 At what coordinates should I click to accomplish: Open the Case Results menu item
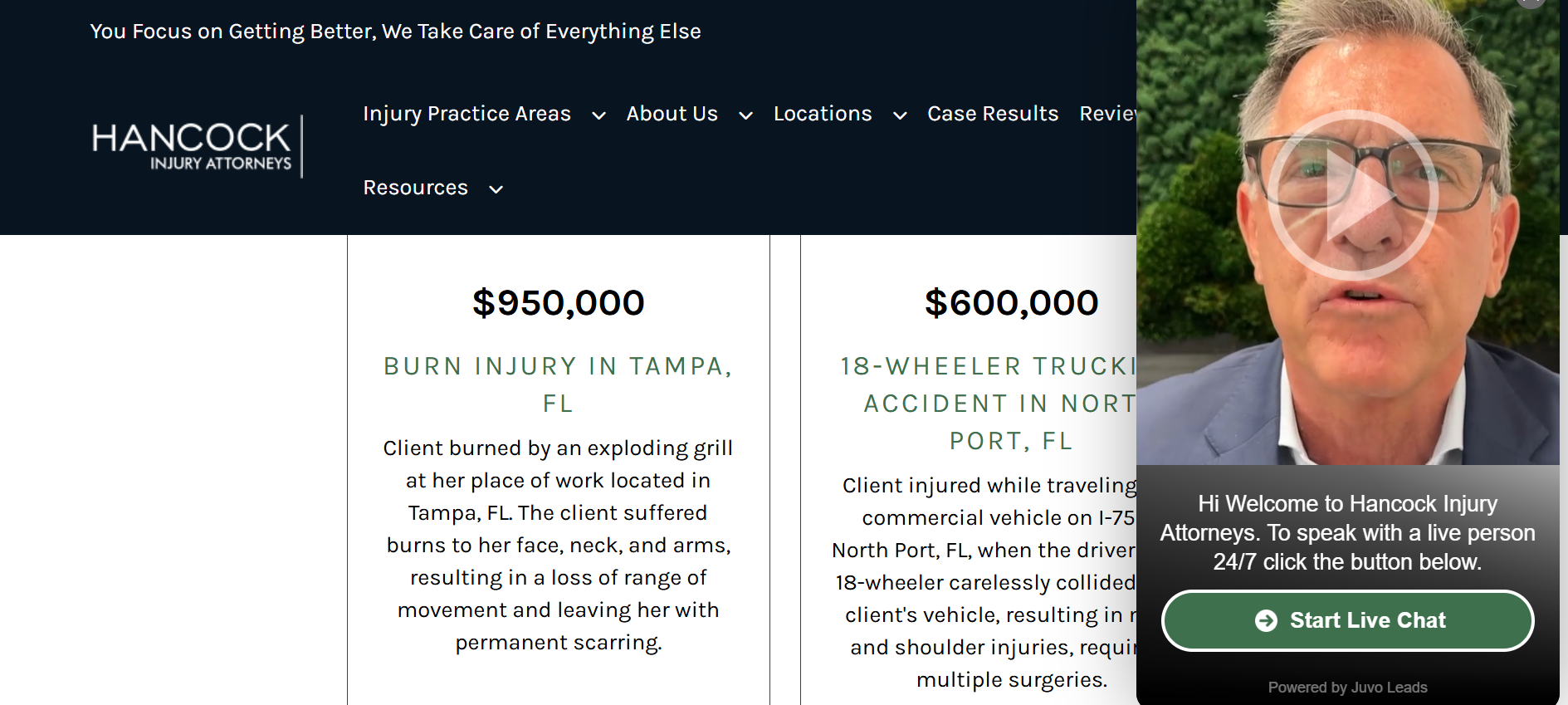click(993, 114)
